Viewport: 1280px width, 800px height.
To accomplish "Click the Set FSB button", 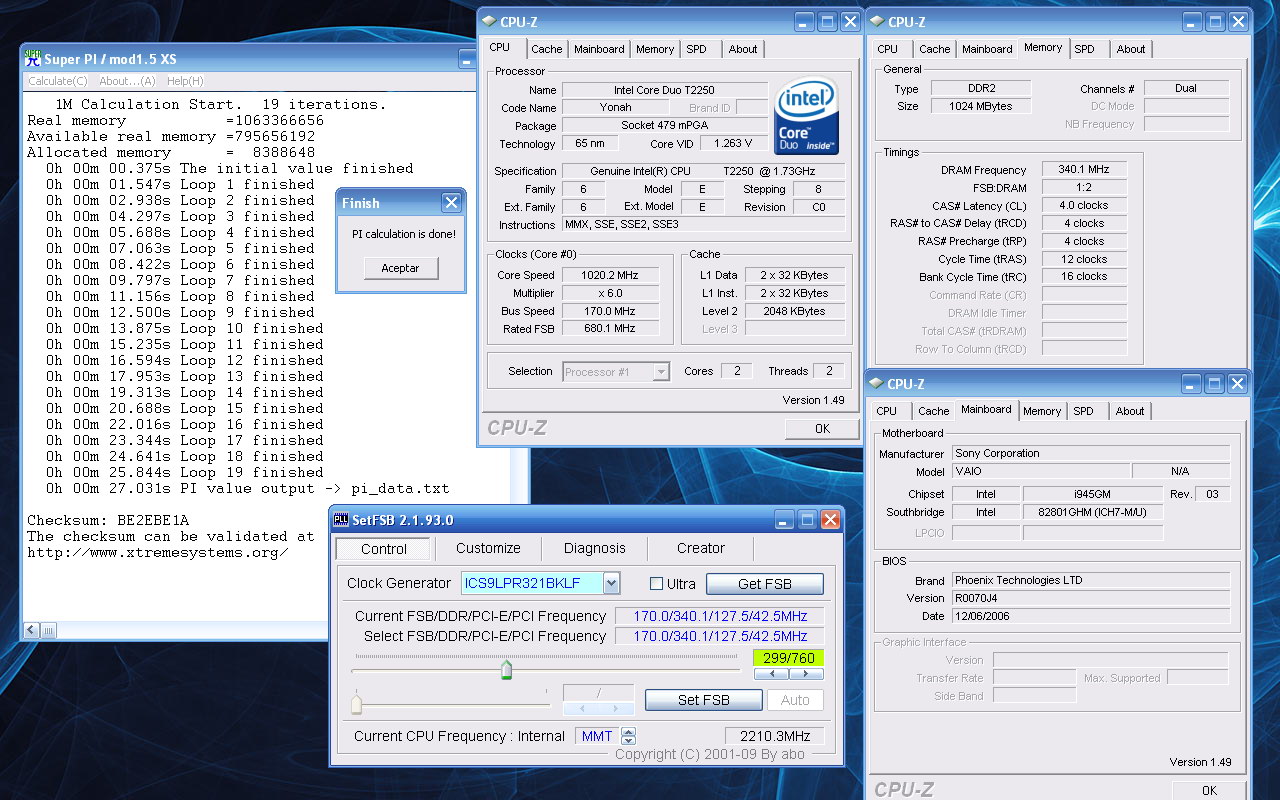I will (x=704, y=700).
